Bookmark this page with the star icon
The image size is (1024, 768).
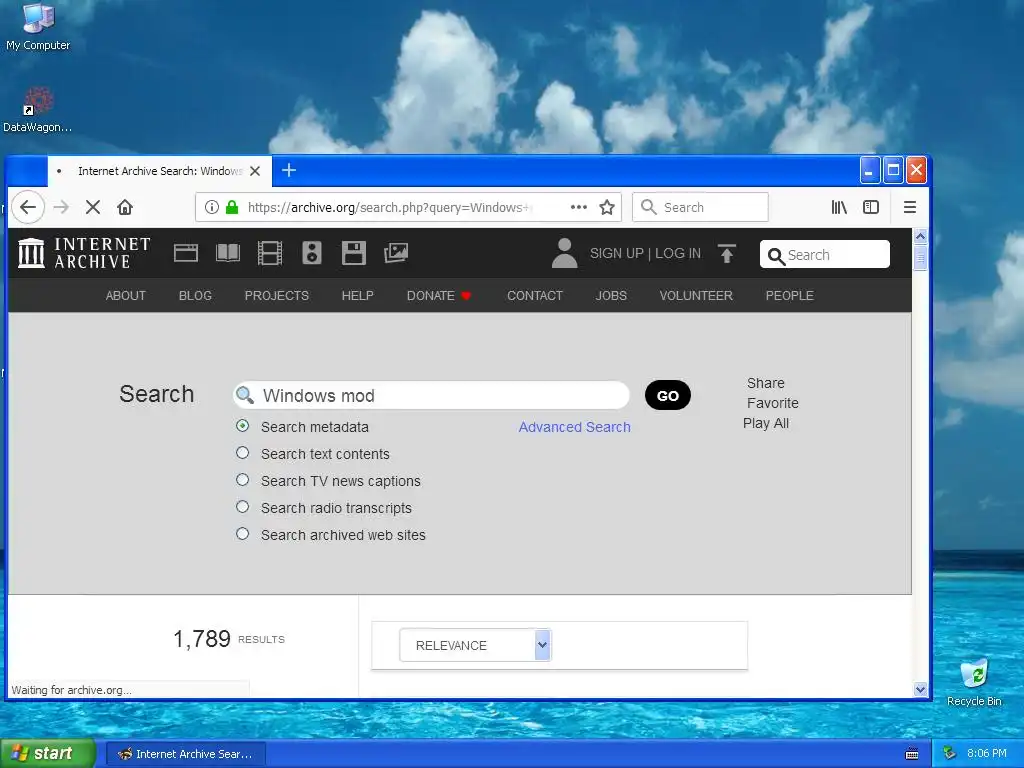[607, 208]
